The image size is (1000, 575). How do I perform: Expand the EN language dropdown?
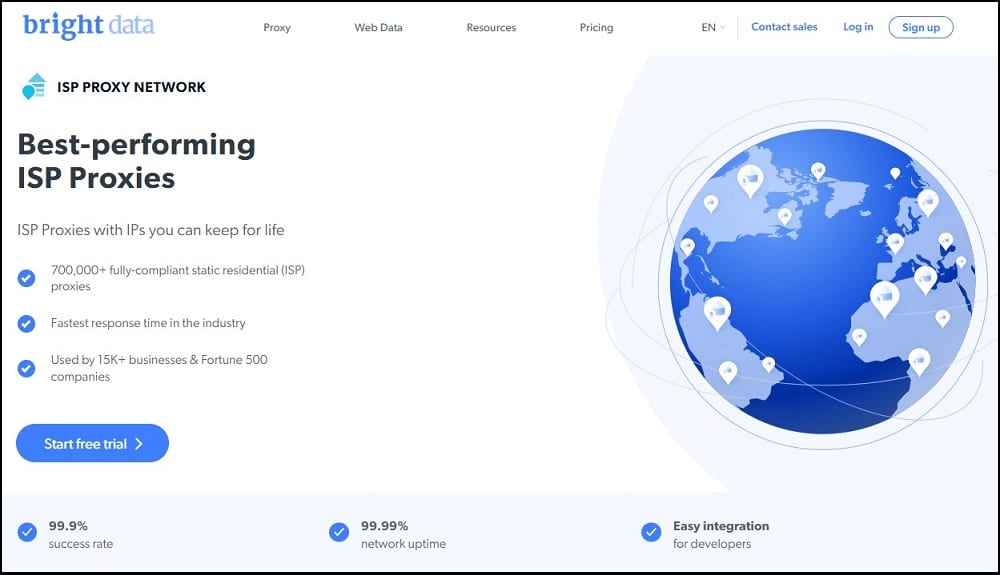(x=713, y=27)
